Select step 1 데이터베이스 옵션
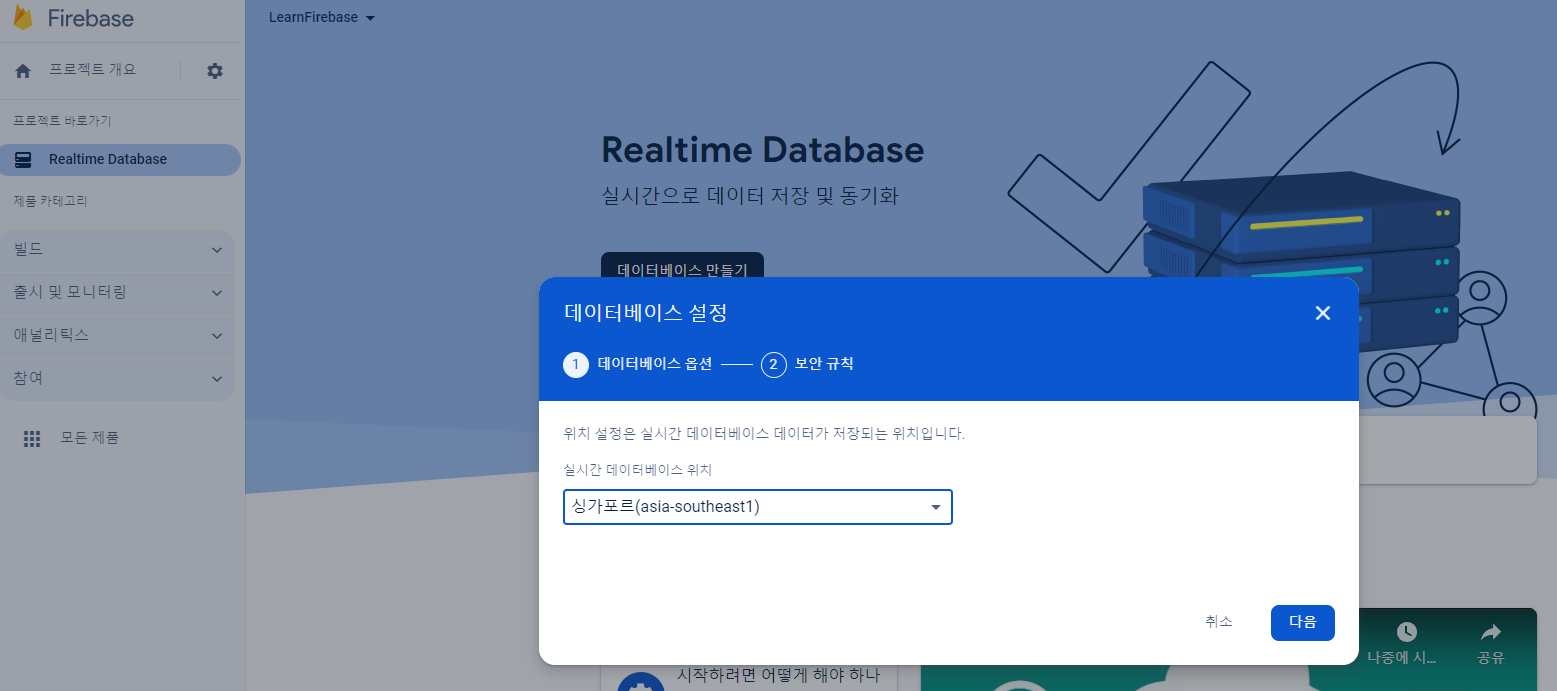 (637, 365)
